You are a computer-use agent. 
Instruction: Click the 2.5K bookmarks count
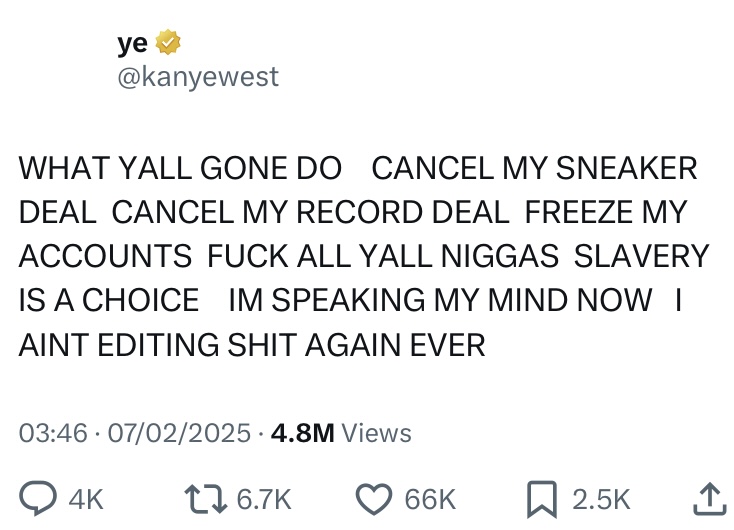click(601, 500)
